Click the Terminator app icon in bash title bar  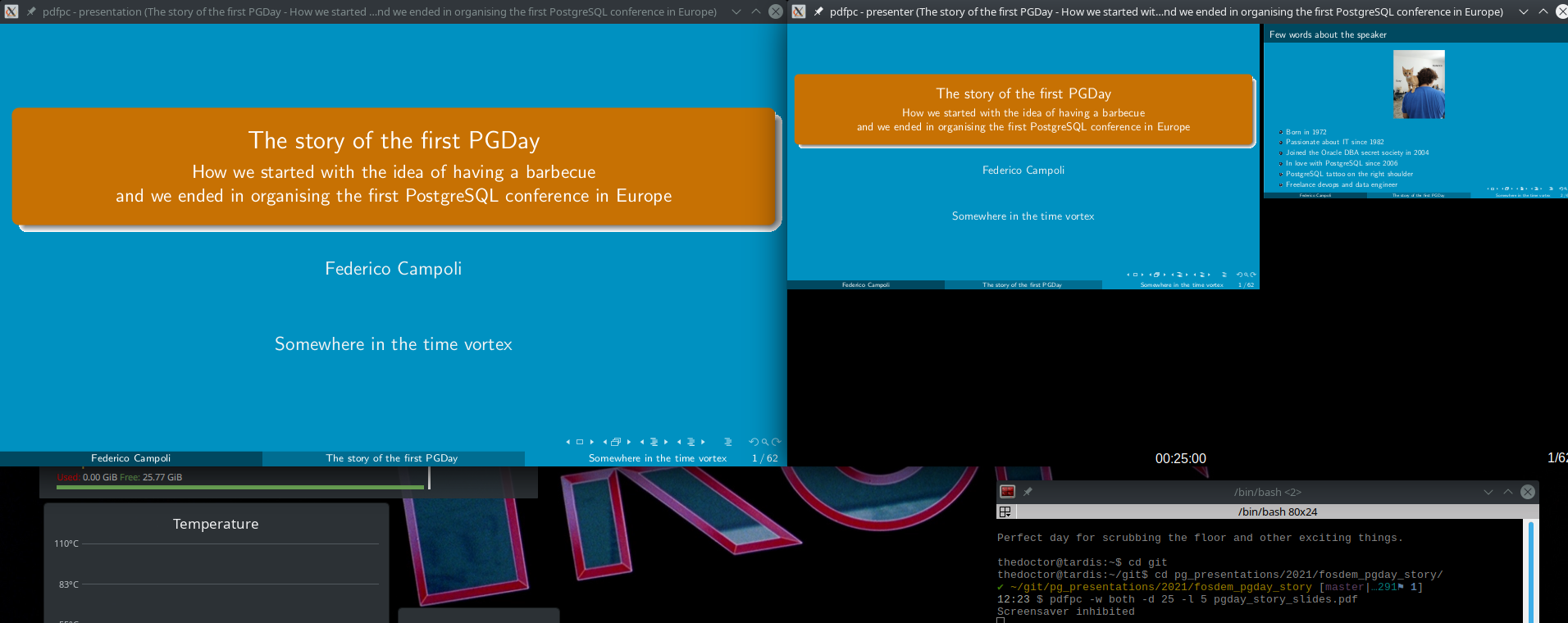click(x=1008, y=492)
